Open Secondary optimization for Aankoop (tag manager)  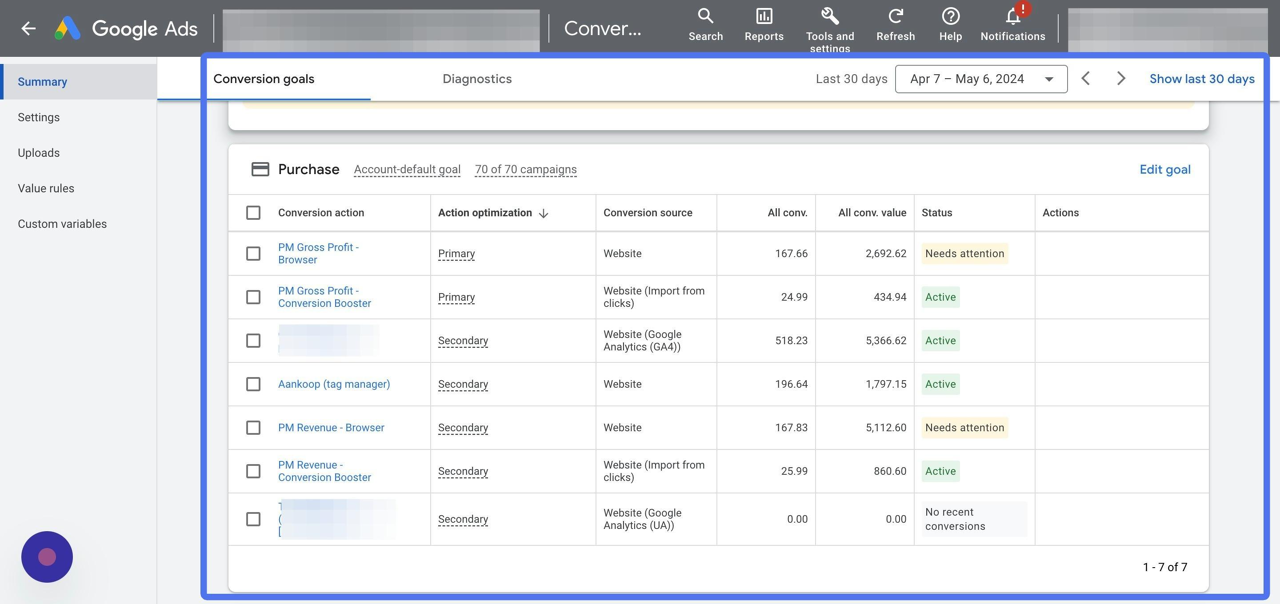click(463, 384)
